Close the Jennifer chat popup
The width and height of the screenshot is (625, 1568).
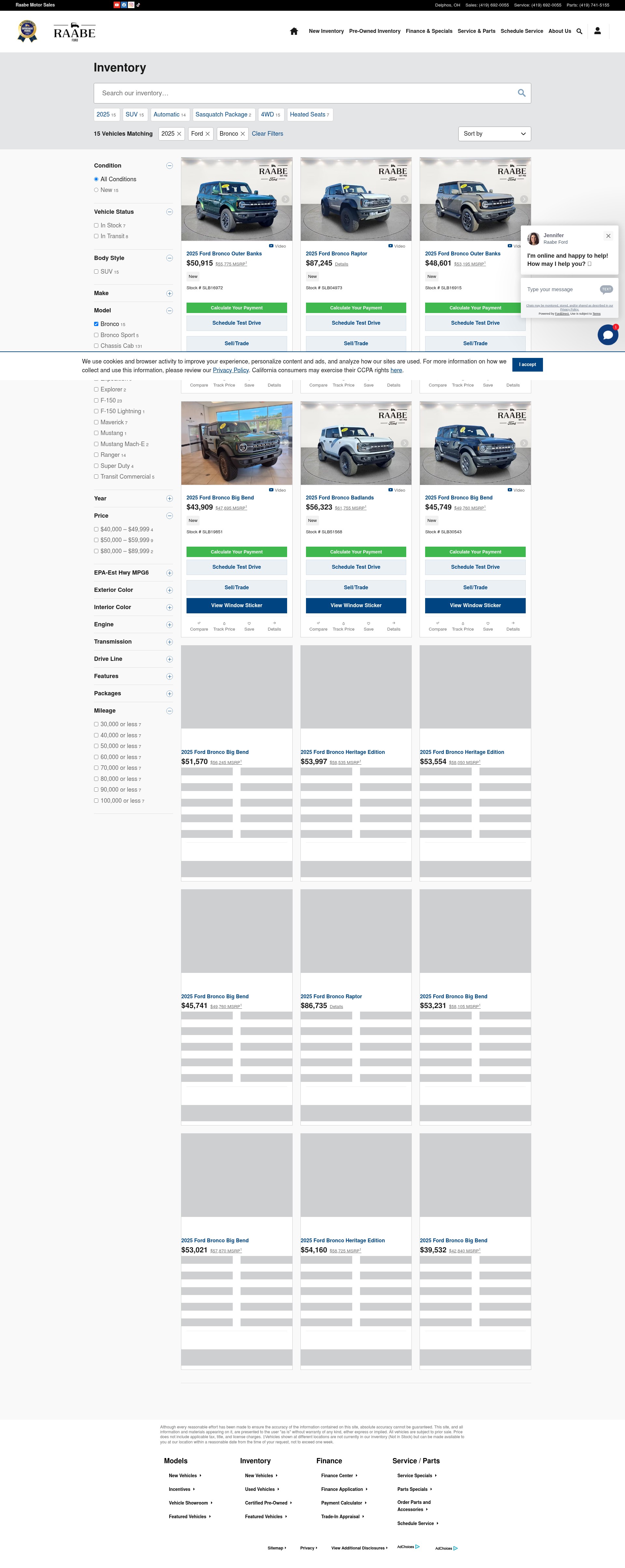point(608,236)
